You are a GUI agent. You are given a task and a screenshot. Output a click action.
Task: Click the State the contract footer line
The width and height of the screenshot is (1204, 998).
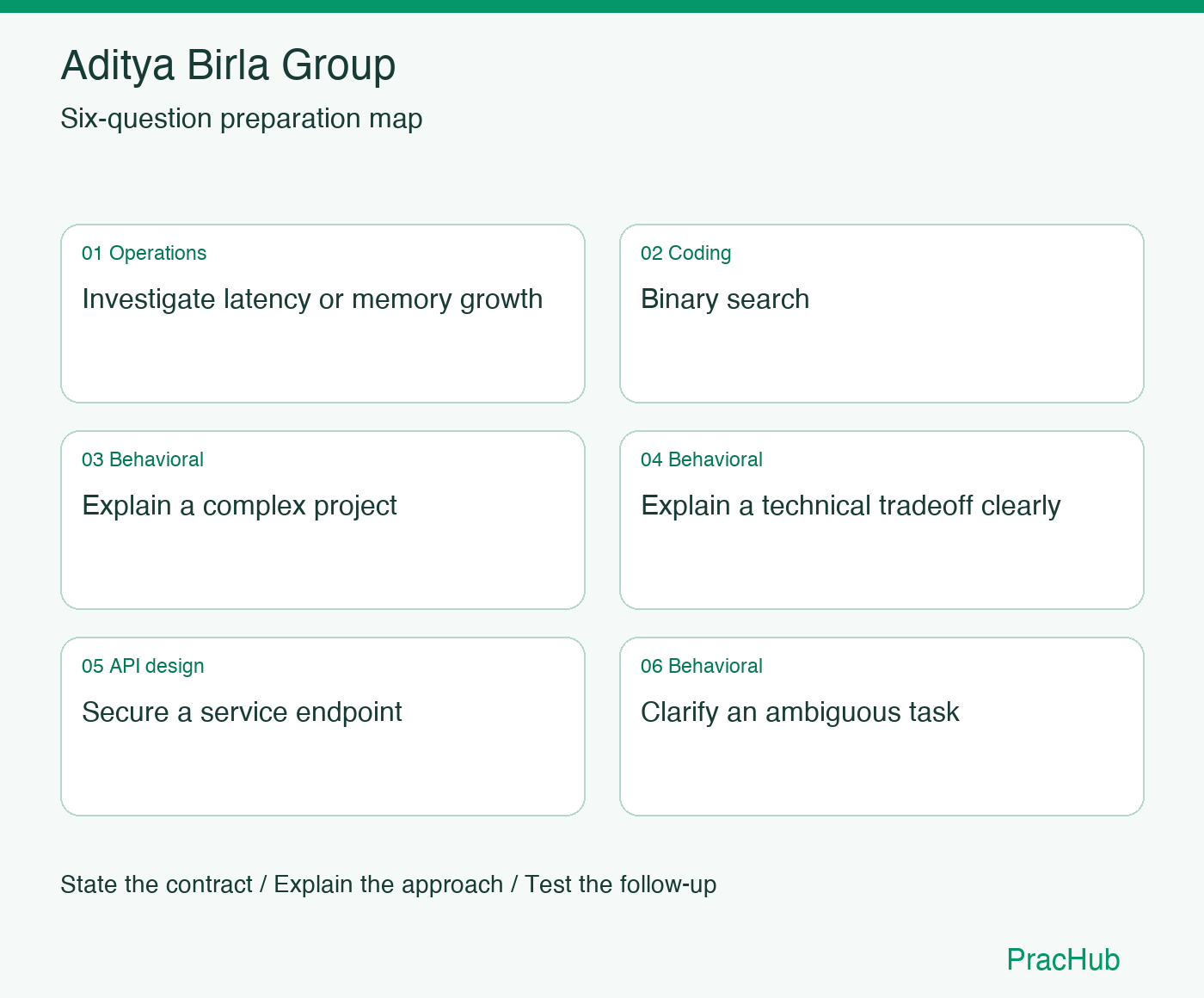click(388, 884)
